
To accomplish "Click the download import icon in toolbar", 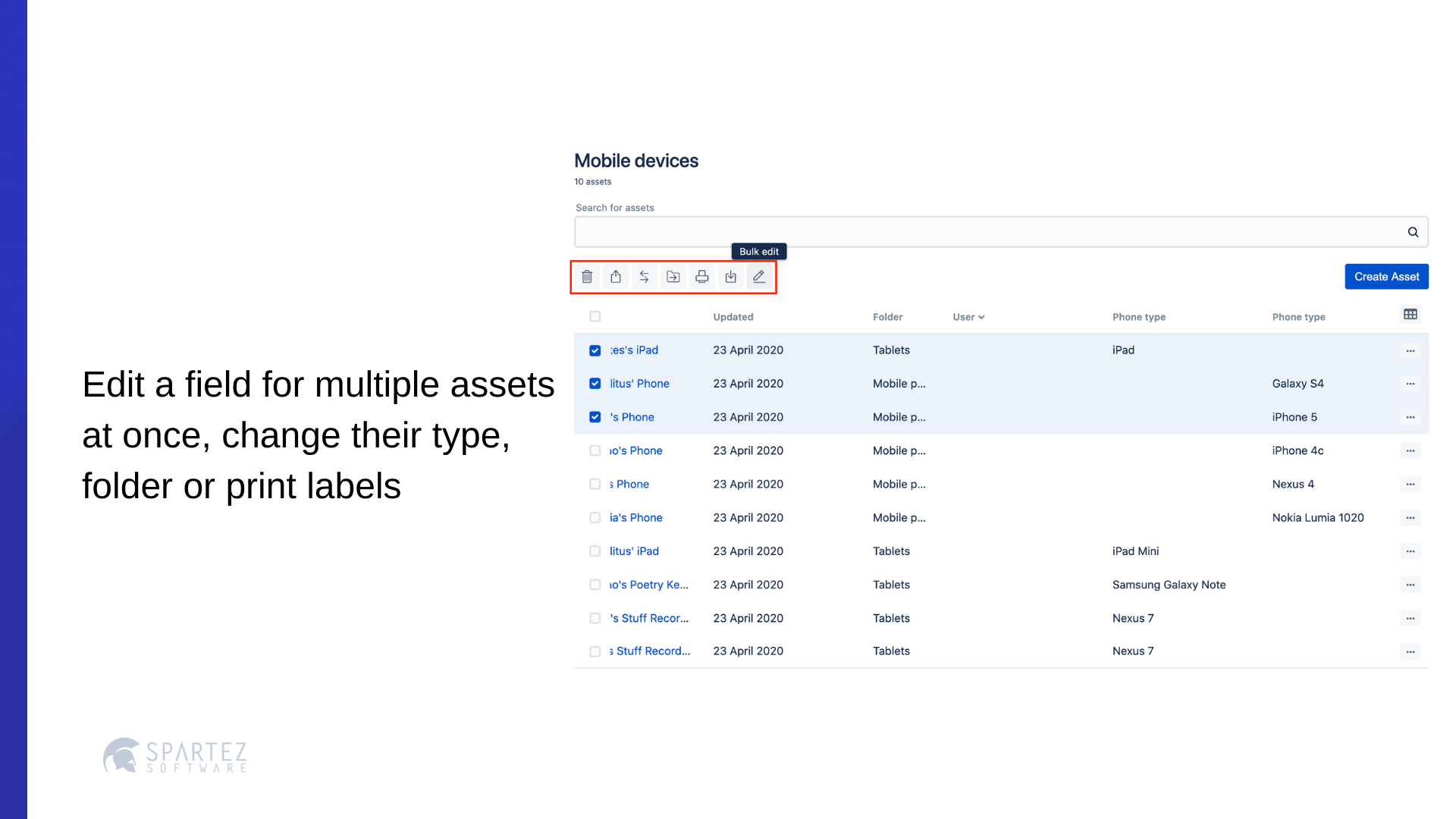I will (x=730, y=277).
